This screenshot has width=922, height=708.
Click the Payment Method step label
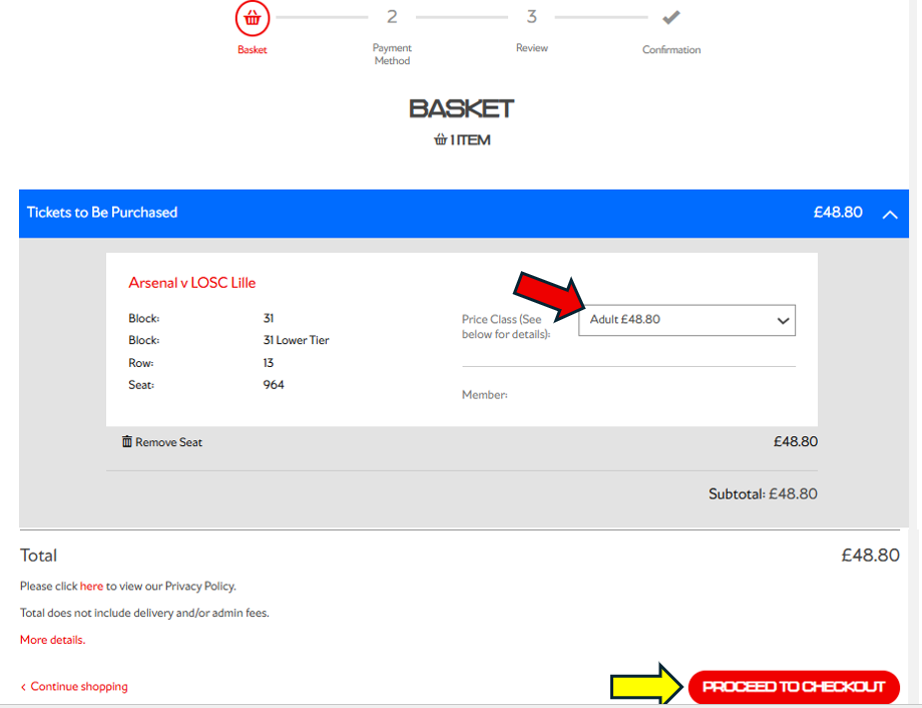pos(392,54)
